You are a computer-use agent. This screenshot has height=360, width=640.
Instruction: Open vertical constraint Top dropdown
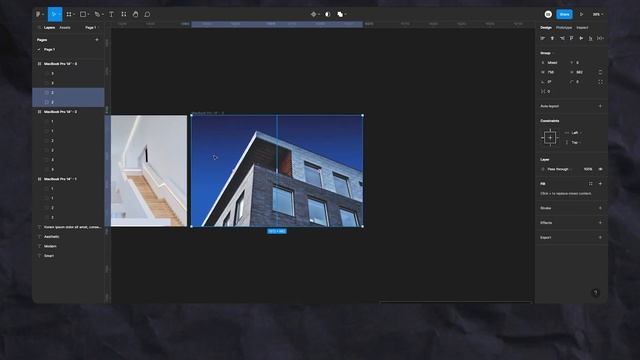(x=574, y=142)
